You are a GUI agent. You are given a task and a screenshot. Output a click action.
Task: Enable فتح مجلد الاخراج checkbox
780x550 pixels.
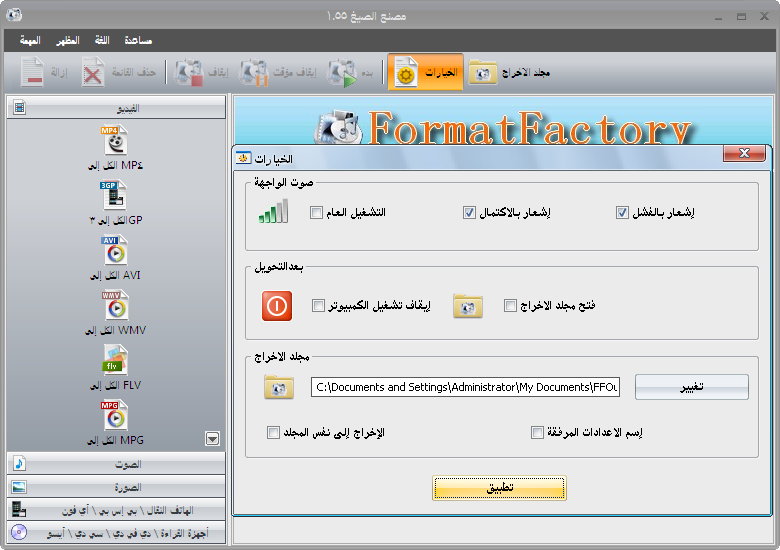click(510, 305)
